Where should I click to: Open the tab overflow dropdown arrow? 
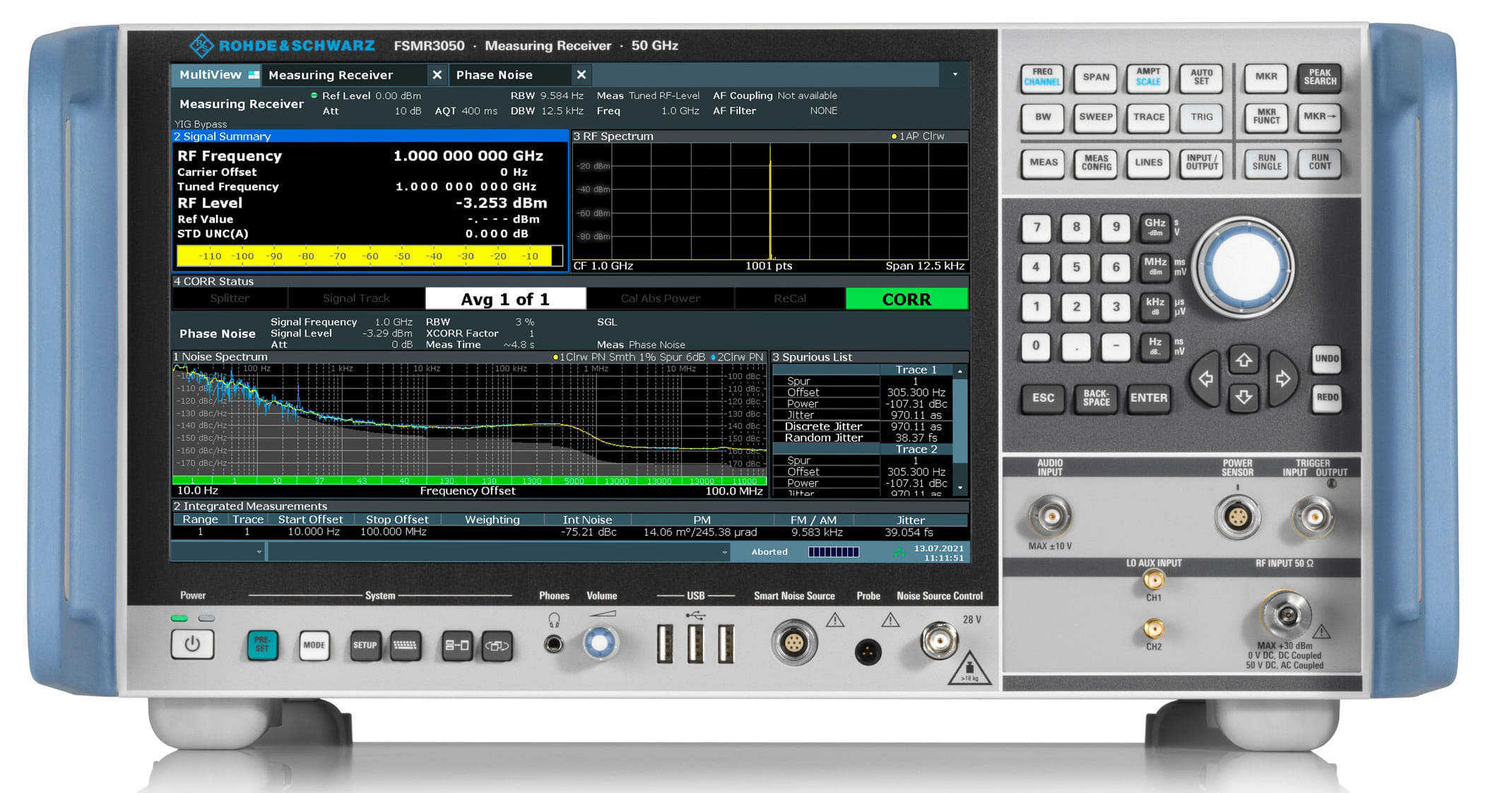955,75
